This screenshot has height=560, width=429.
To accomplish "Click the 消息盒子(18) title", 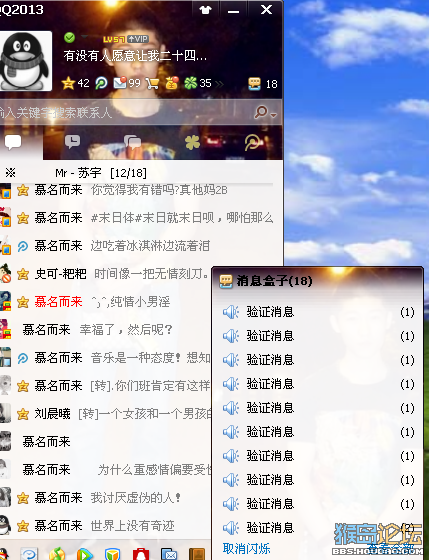I will (274, 281).
